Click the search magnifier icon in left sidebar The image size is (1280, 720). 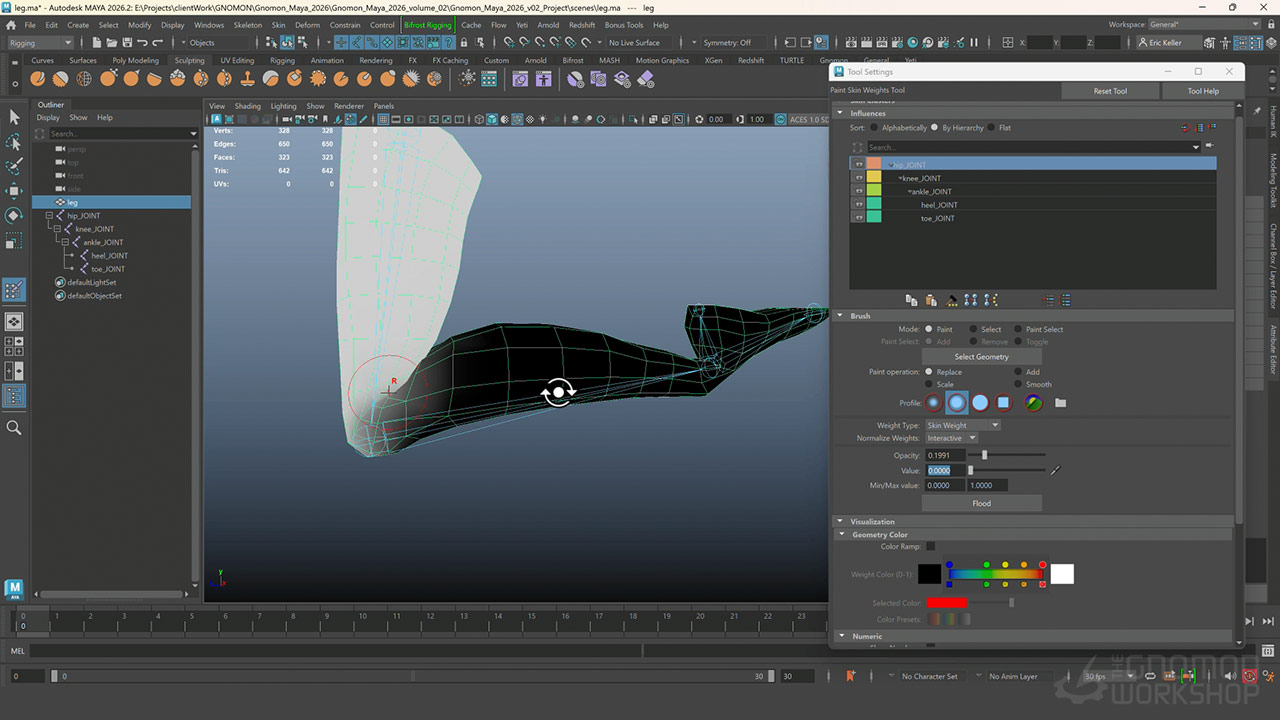(14, 427)
